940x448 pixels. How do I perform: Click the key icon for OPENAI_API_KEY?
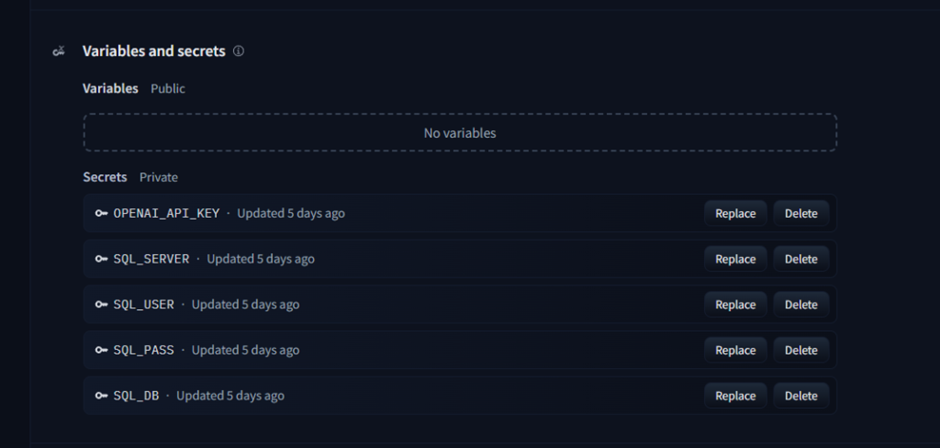coord(101,214)
